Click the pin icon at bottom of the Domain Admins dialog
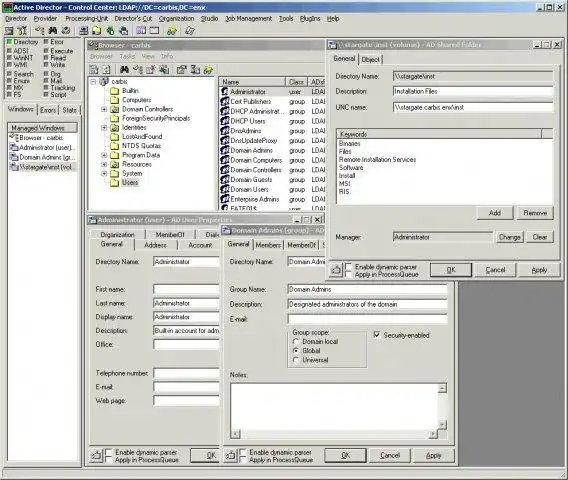Screen dimensions: 568x480 click(231, 455)
